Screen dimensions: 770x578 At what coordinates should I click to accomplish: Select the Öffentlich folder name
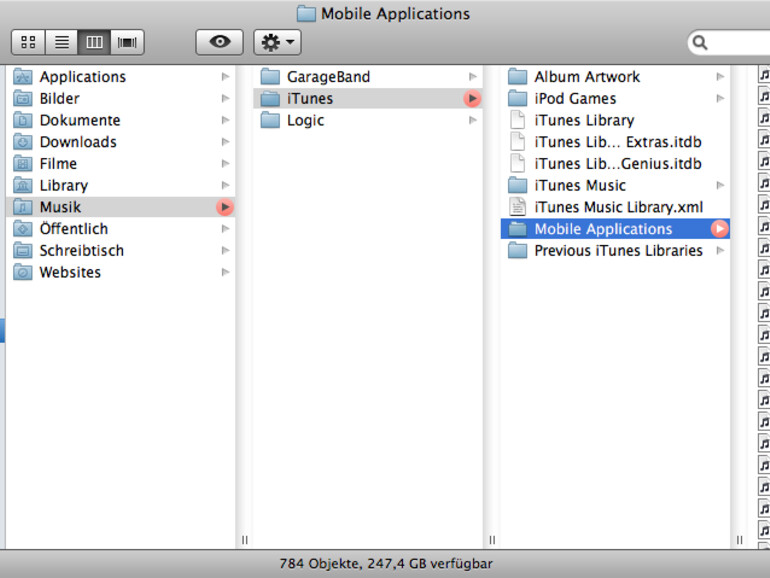point(74,228)
